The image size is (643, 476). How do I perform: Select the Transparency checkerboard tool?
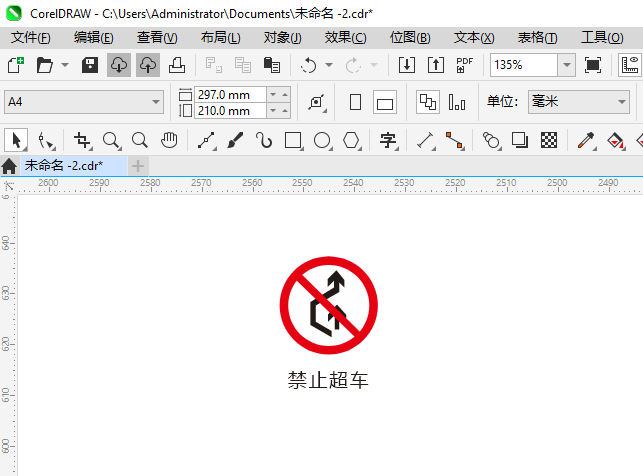(549, 141)
